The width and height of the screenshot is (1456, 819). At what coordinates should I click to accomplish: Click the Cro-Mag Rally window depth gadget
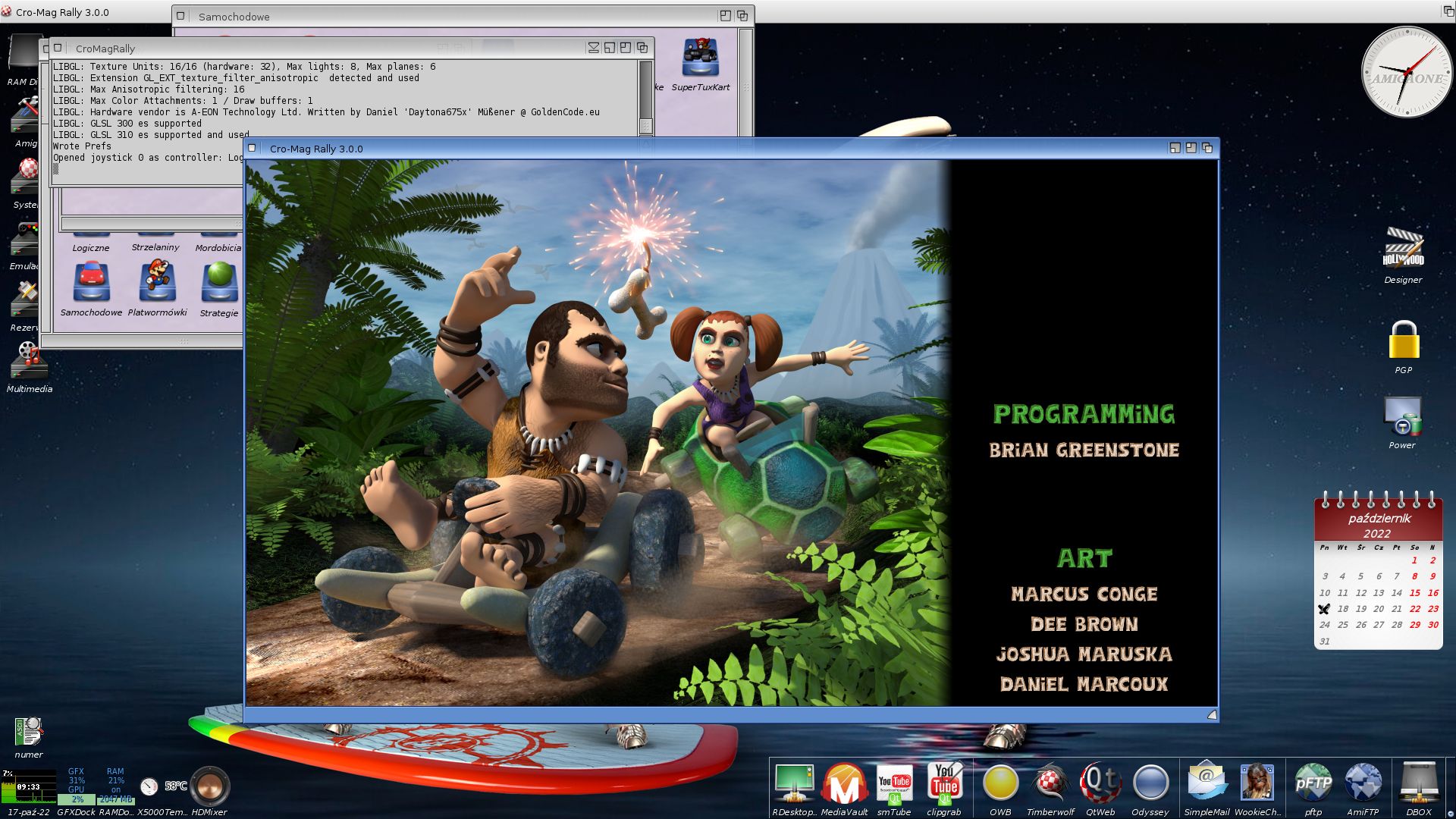[1207, 149]
